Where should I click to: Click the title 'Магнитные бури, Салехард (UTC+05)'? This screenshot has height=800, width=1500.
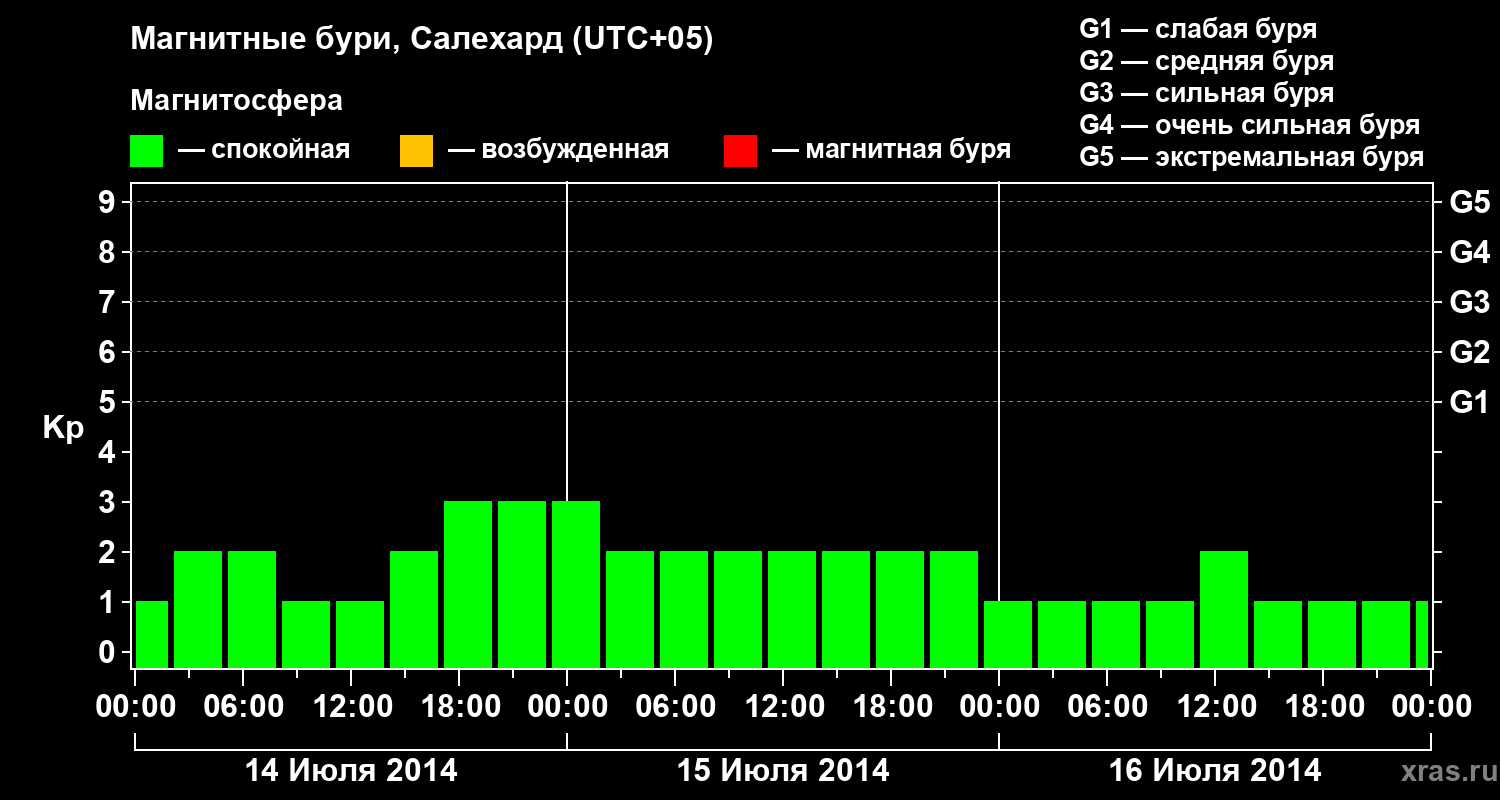pyautogui.click(x=422, y=40)
